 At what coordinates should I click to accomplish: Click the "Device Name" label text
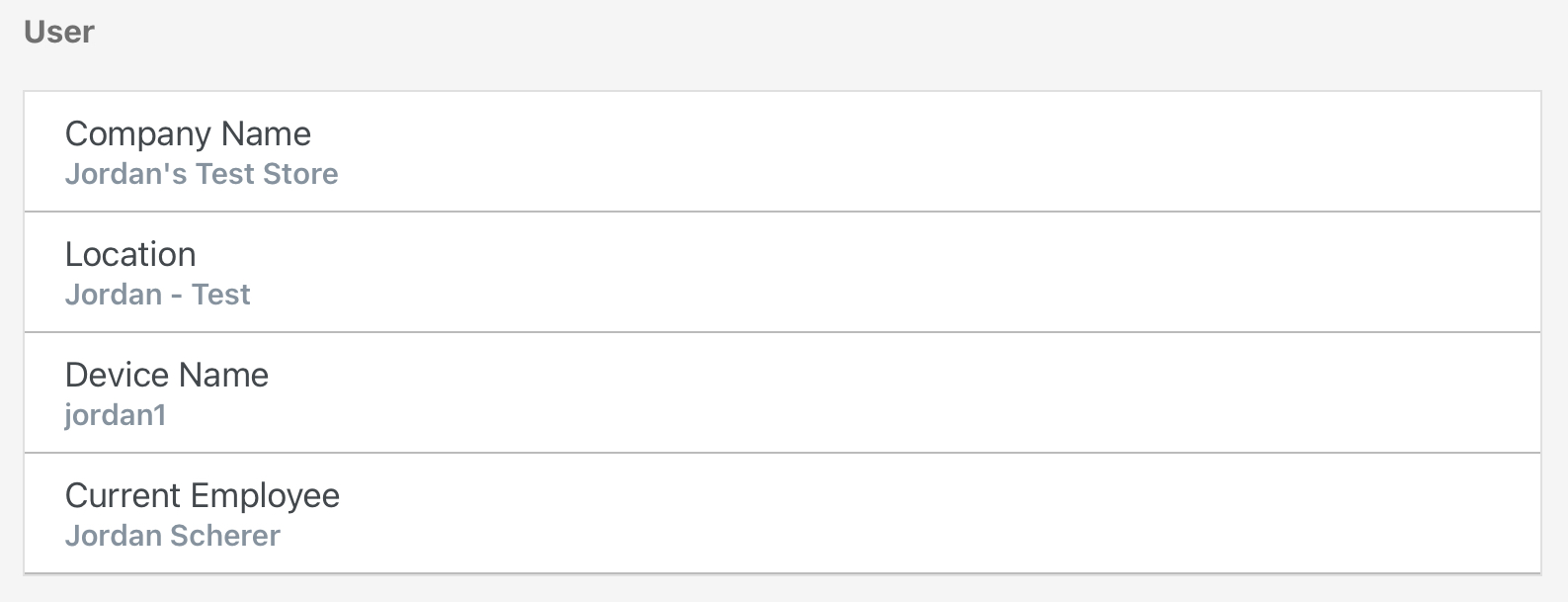(x=167, y=375)
